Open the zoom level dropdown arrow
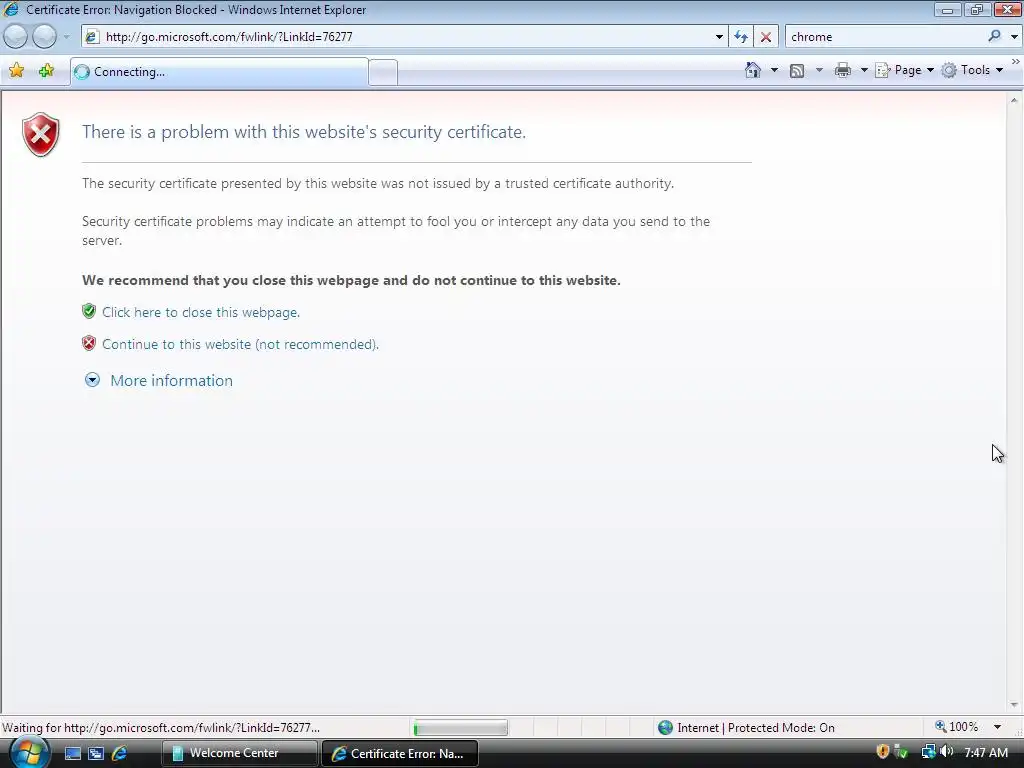Screen dimensions: 1024x768 (x=997, y=727)
